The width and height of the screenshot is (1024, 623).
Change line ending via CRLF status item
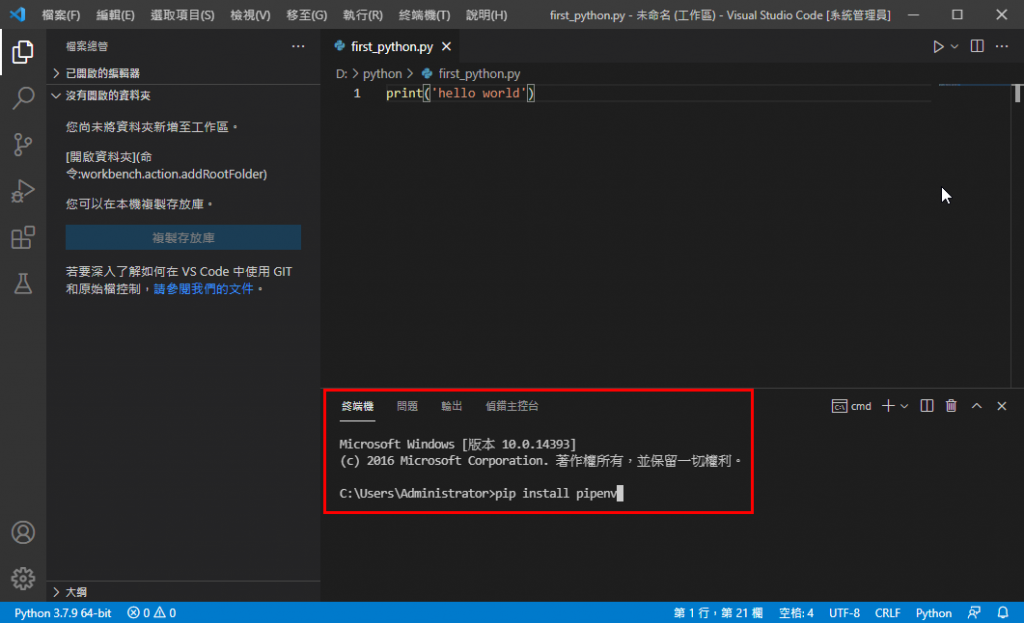(888, 613)
